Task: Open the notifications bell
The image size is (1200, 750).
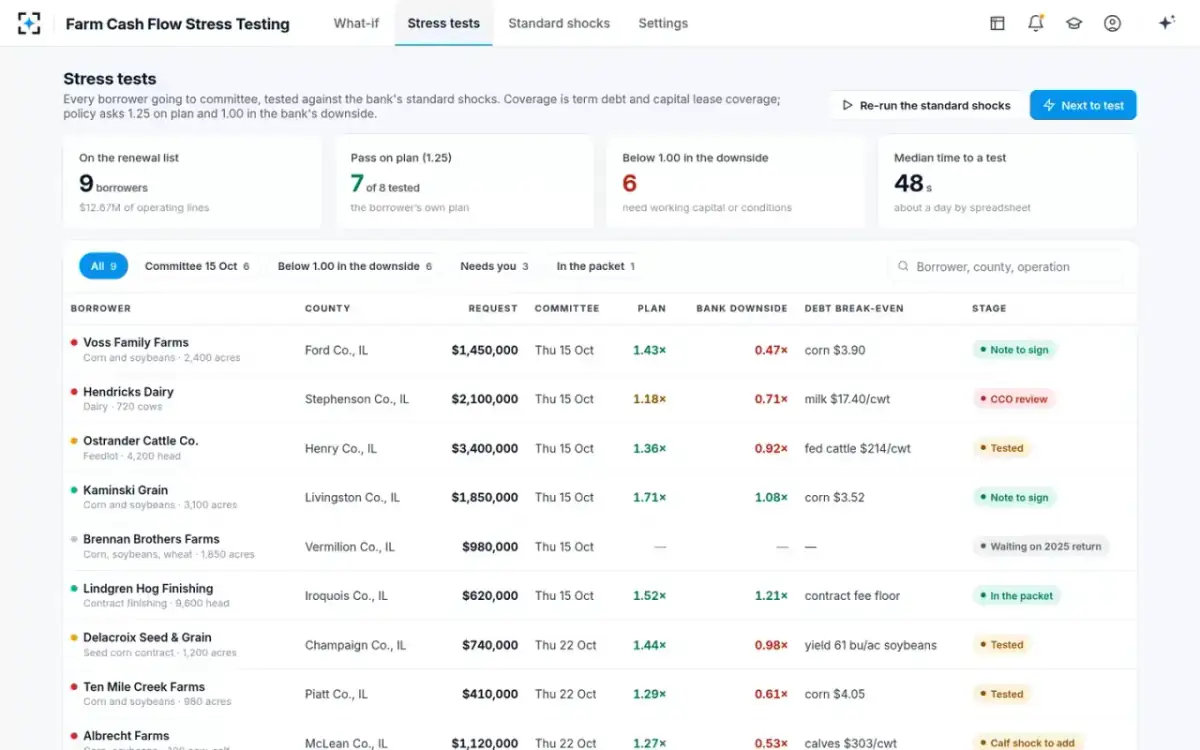Action: 1036,23
